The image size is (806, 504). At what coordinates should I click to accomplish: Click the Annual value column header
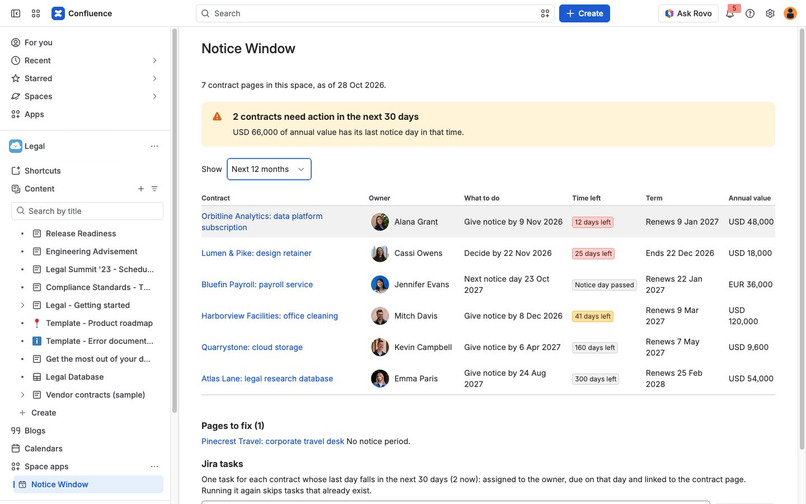(x=749, y=198)
